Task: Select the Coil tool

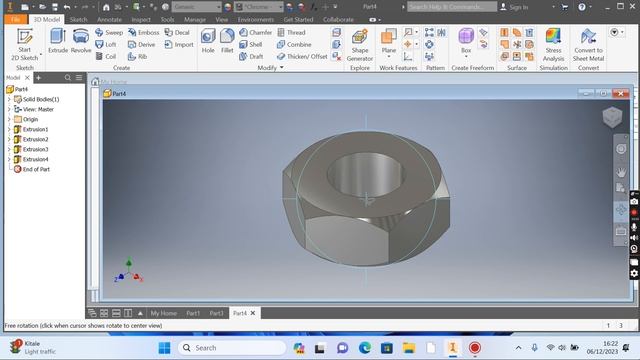Action: tap(106, 56)
